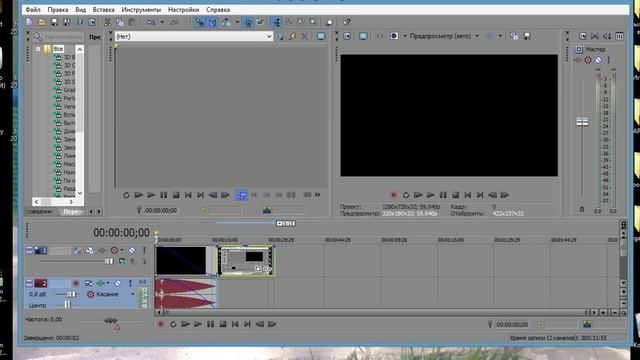Viewport: 640px width, 360px height.
Task: Toggle Automatic Crossfades in main toolbar
Action: click(x=212, y=22)
